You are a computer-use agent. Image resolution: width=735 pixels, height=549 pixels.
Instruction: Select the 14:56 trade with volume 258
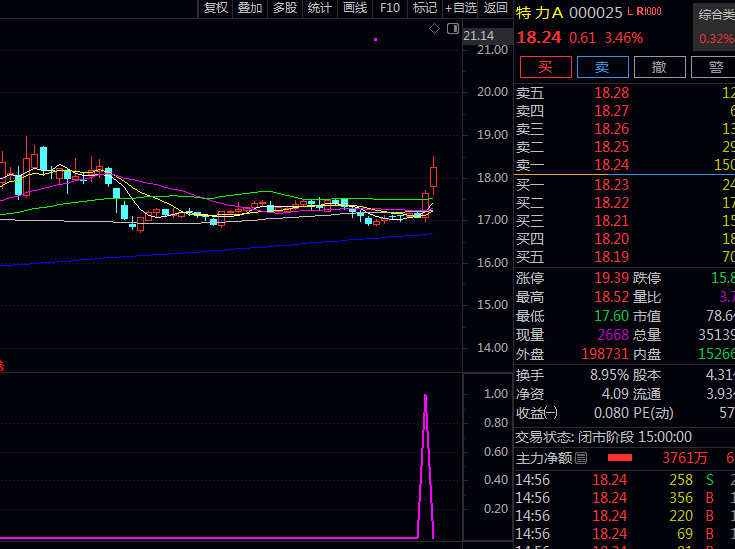point(624,480)
